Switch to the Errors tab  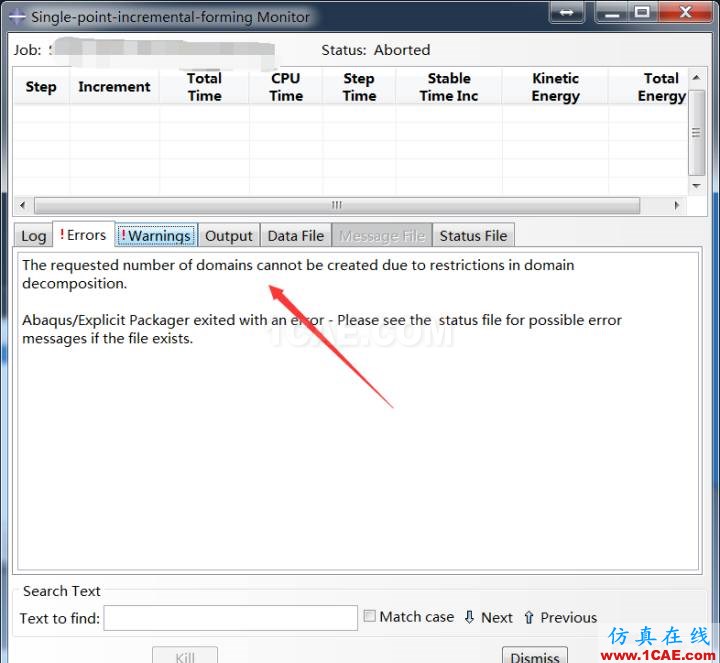[84, 235]
